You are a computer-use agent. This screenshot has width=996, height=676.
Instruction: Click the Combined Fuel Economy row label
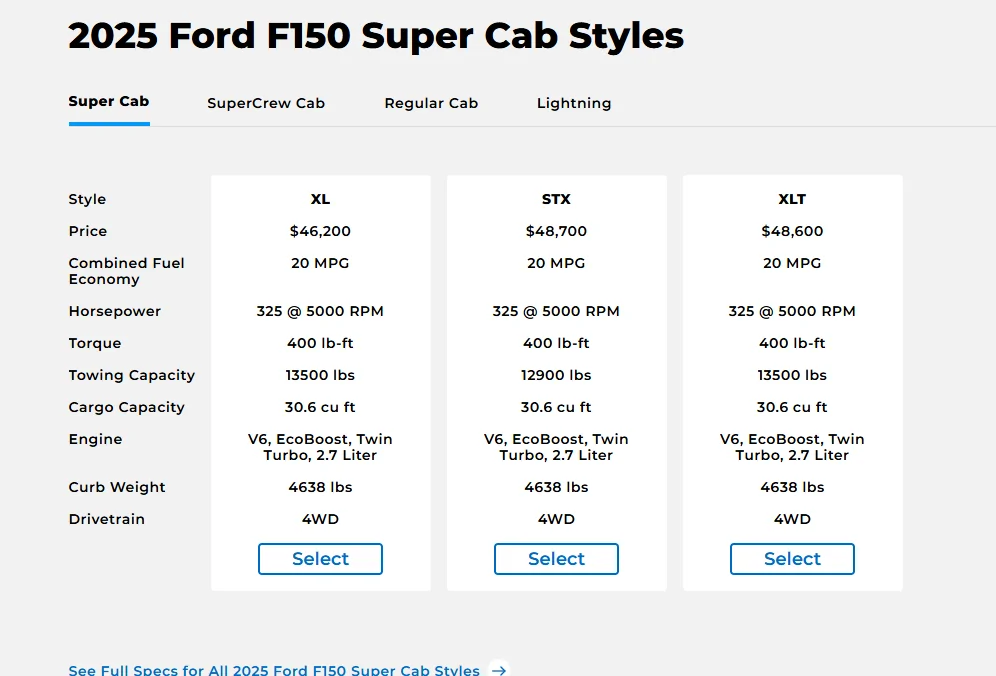(126, 271)
